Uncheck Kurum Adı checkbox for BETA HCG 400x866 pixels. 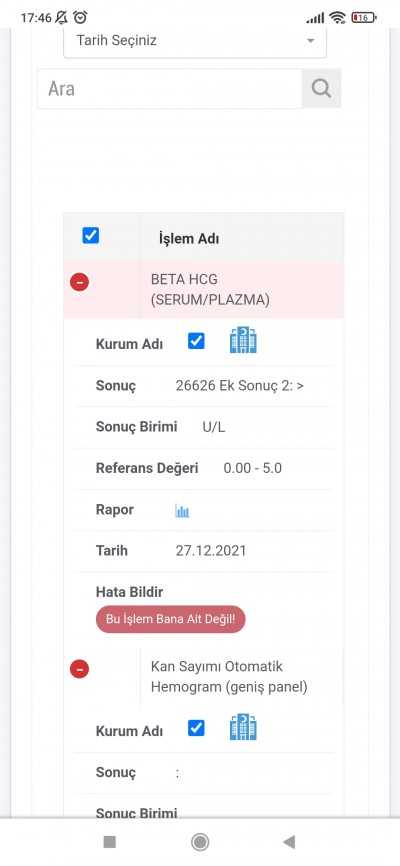click(x=196, y=341)
